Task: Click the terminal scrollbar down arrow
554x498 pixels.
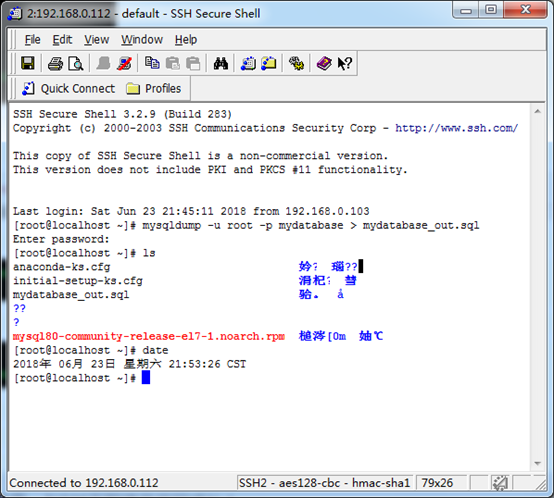Action: pos(537,463)
